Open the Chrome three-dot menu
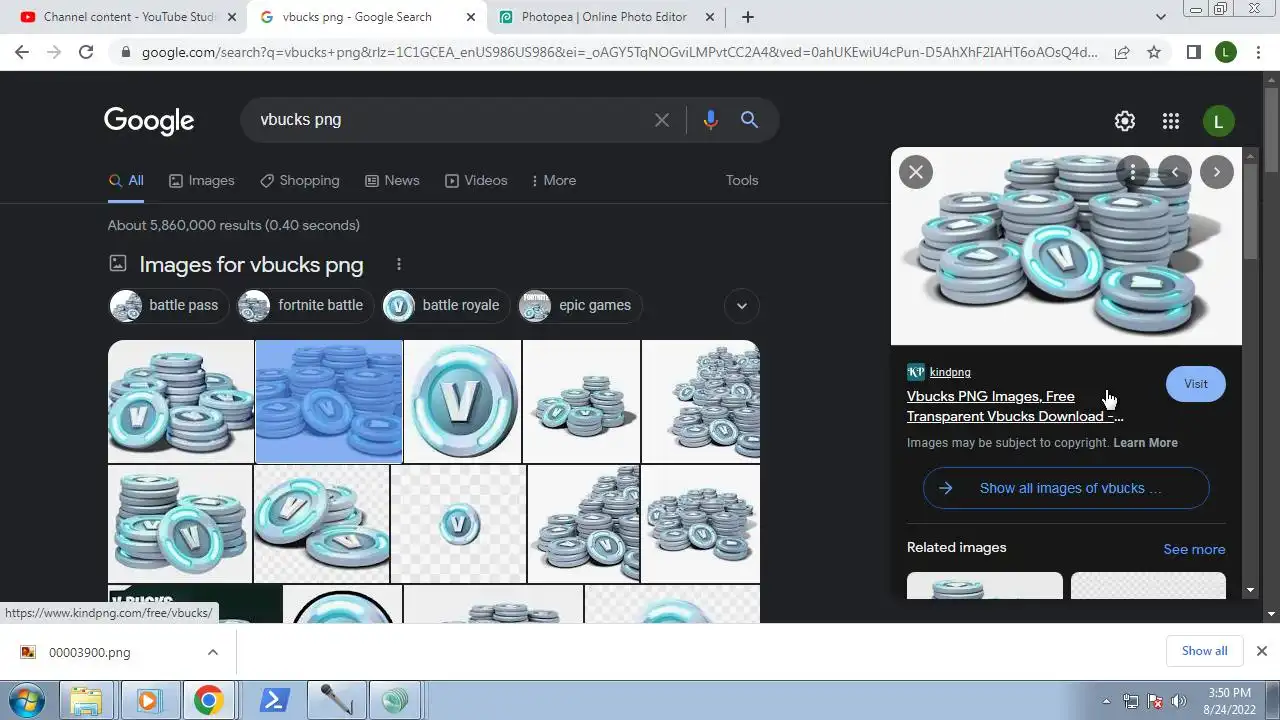 point(1258,52)
